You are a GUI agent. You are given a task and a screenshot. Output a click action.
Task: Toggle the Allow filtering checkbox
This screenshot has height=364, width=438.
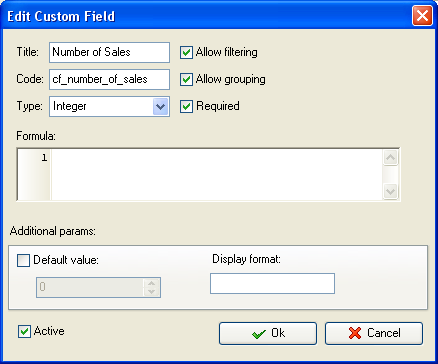pyautogui.click(x=186, y=52)
